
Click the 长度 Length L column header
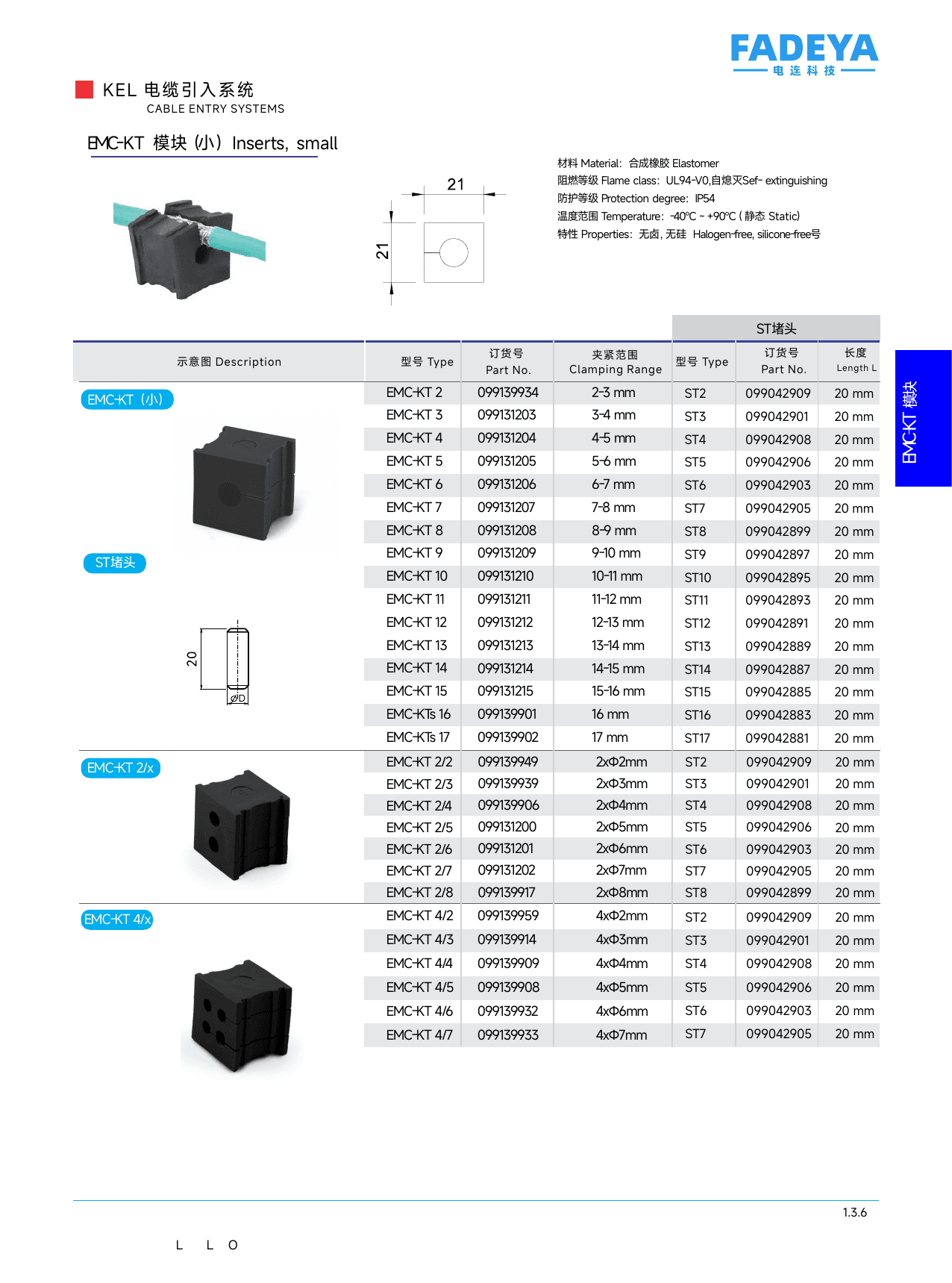856,360
